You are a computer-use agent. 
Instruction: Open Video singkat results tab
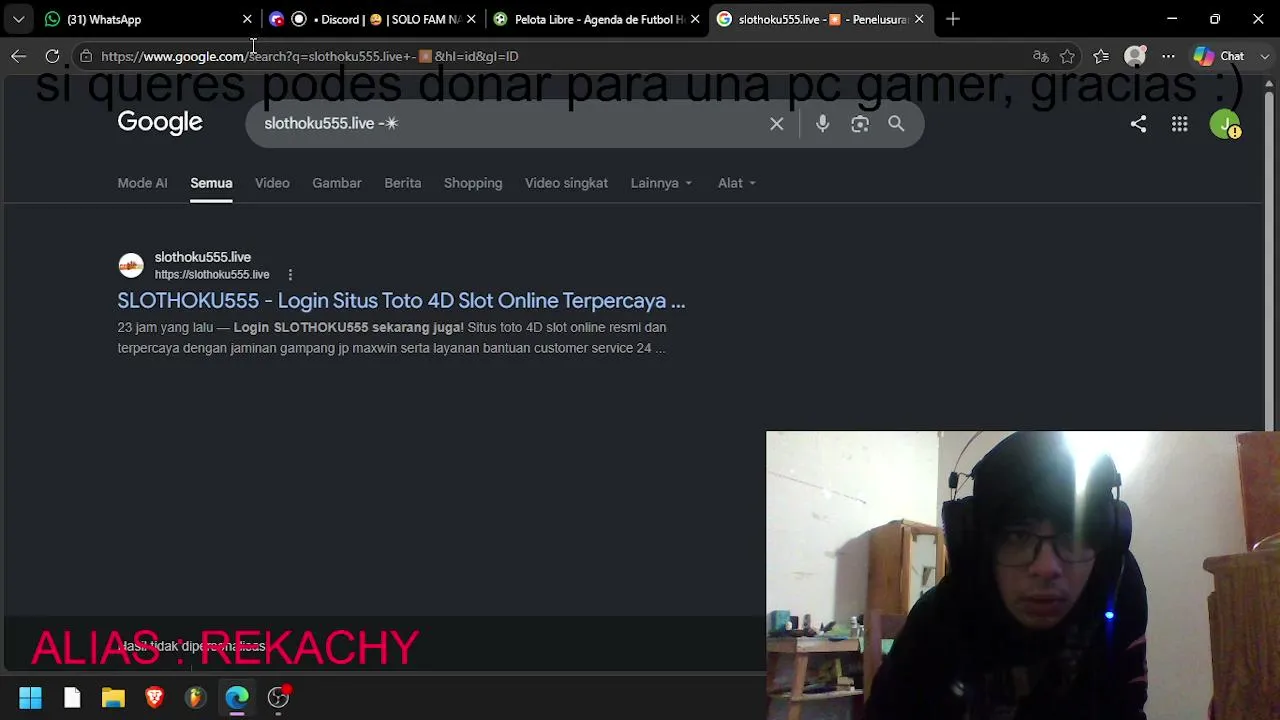(x=566, y=183)
